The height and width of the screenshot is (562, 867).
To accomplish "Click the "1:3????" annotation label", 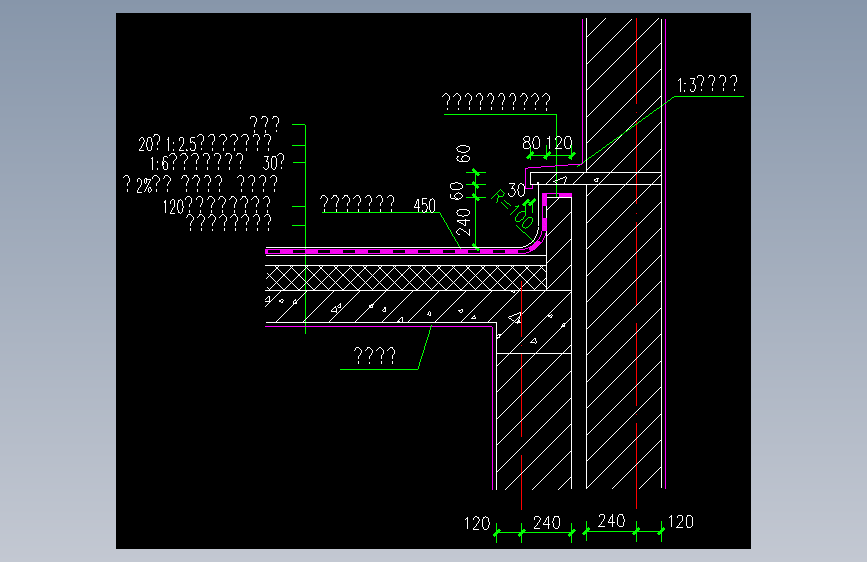I will (707, 84).
